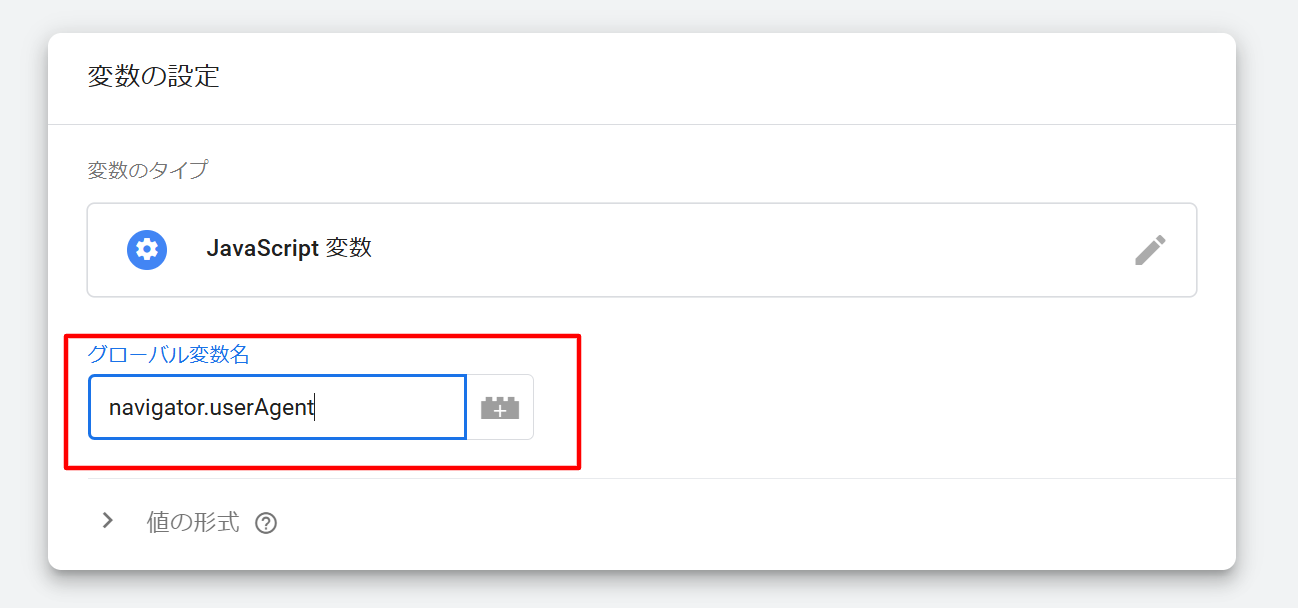The image size is (1298, 608).
Task: Expand the 値の形式 chevron arrow
Action: click(108, 521)
